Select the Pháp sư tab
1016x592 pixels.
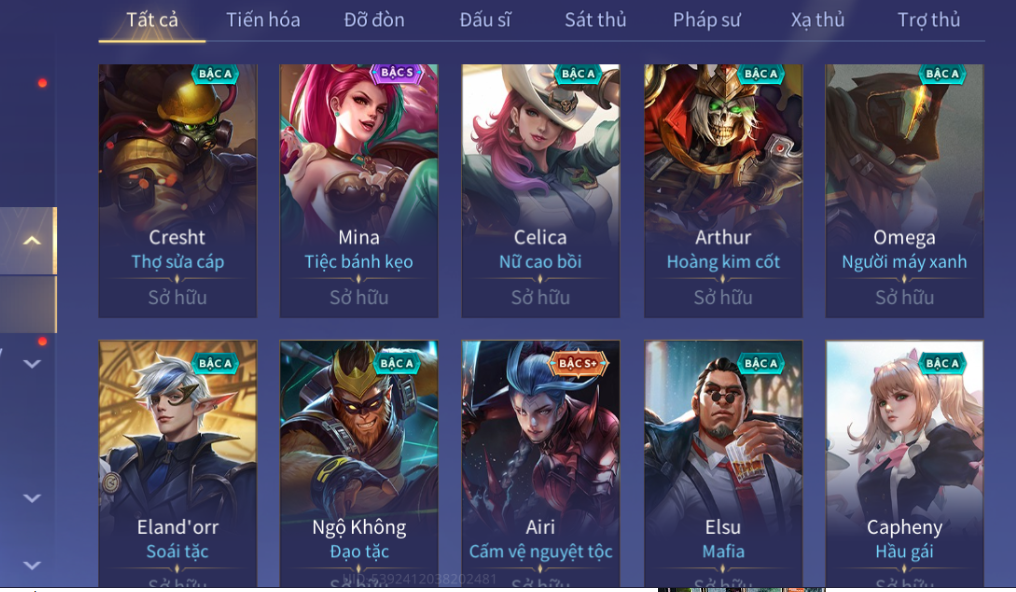(x=706, y=20)
